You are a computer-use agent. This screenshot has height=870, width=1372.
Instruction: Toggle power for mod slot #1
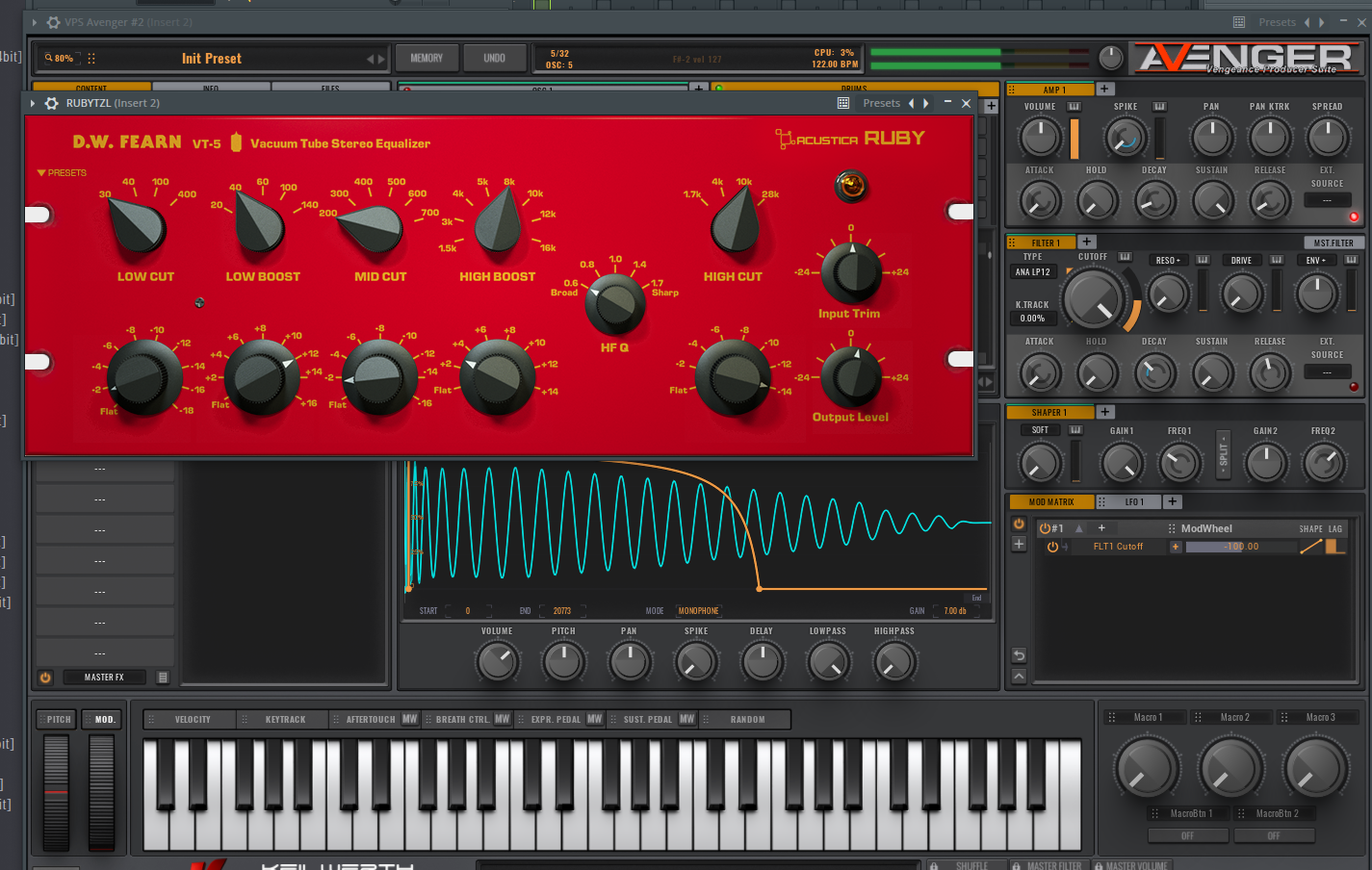click(x=1045, y=528)
